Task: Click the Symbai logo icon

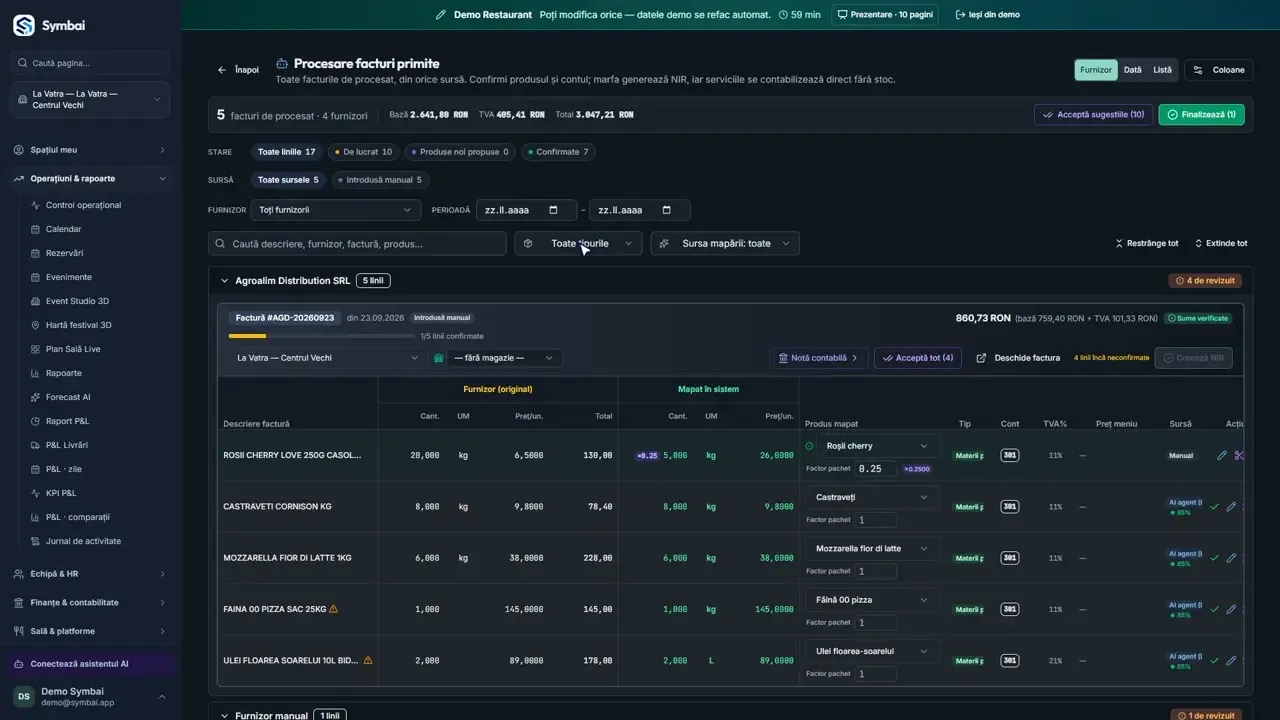Action: (x=24, y=25)
